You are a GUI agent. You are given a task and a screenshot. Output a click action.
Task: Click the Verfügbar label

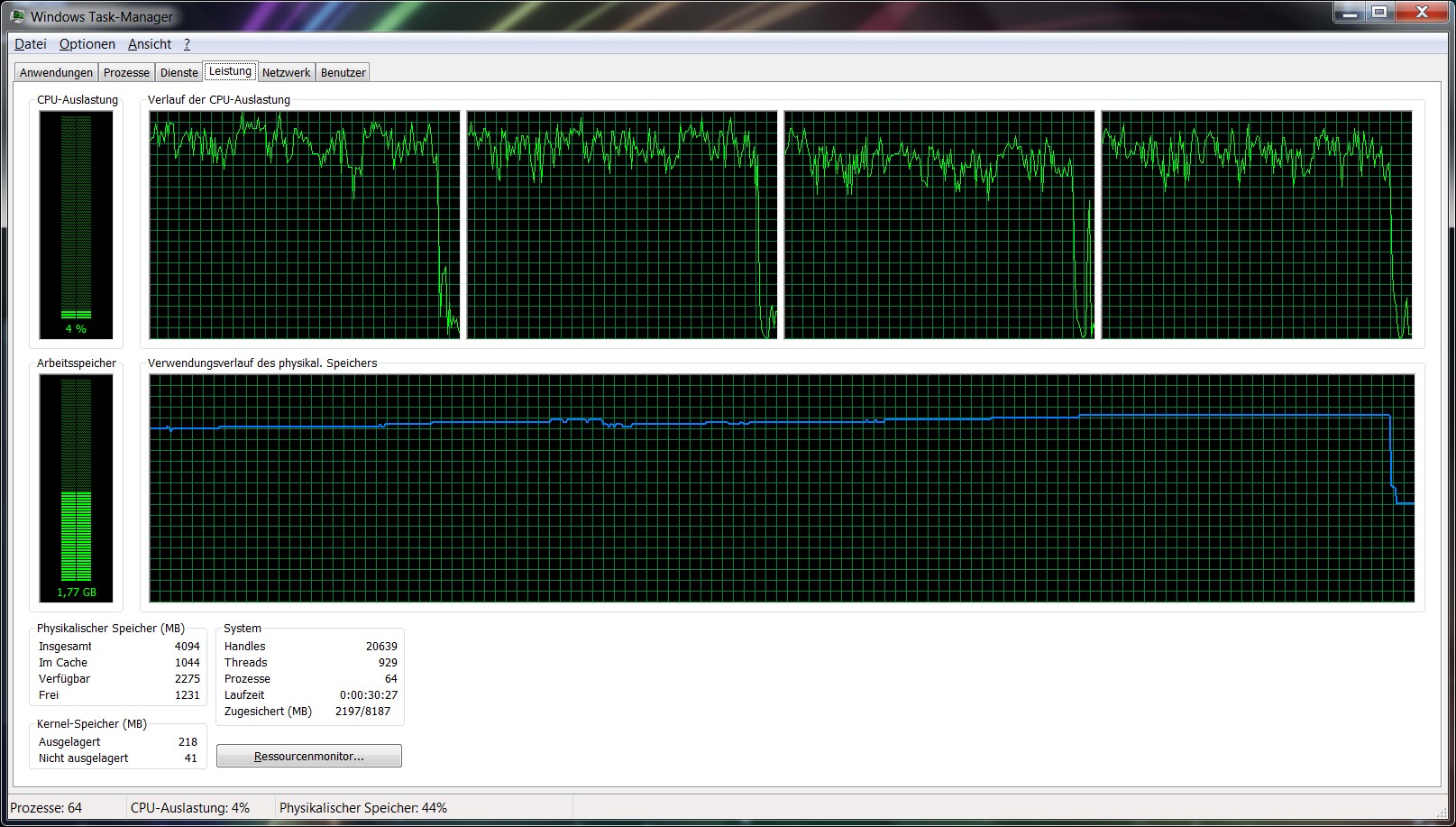tap(64, 679)
